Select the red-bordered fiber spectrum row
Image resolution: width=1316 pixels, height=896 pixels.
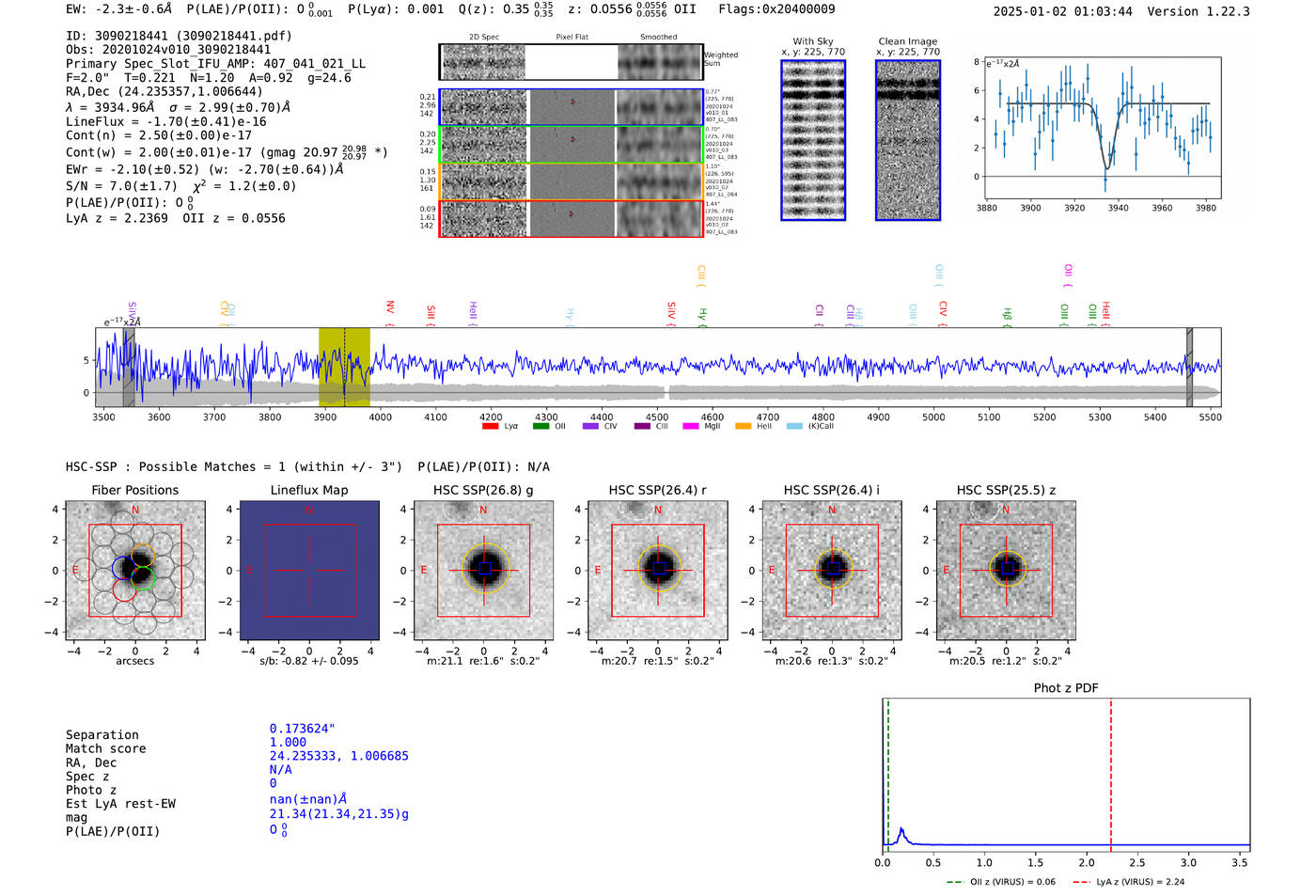(x=572, y=218)
